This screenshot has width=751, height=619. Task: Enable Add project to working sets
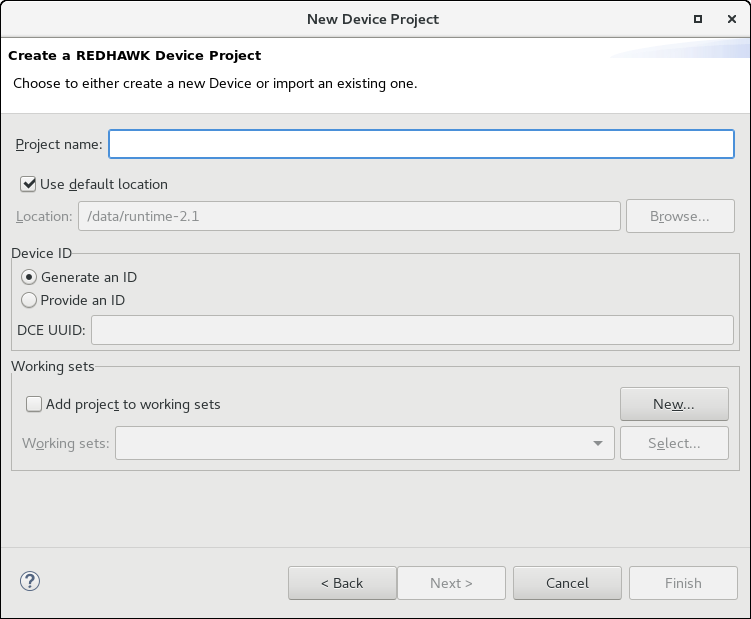coord(35,404)
